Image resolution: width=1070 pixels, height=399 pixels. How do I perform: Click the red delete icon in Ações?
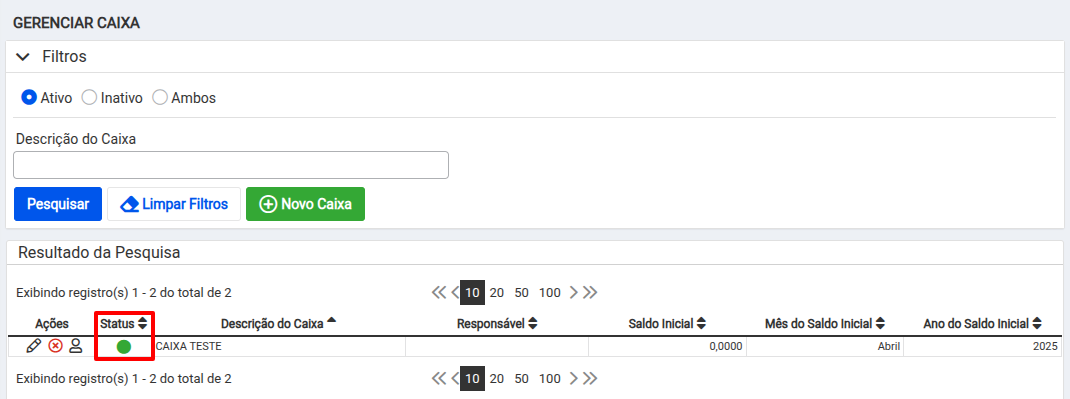55,346
